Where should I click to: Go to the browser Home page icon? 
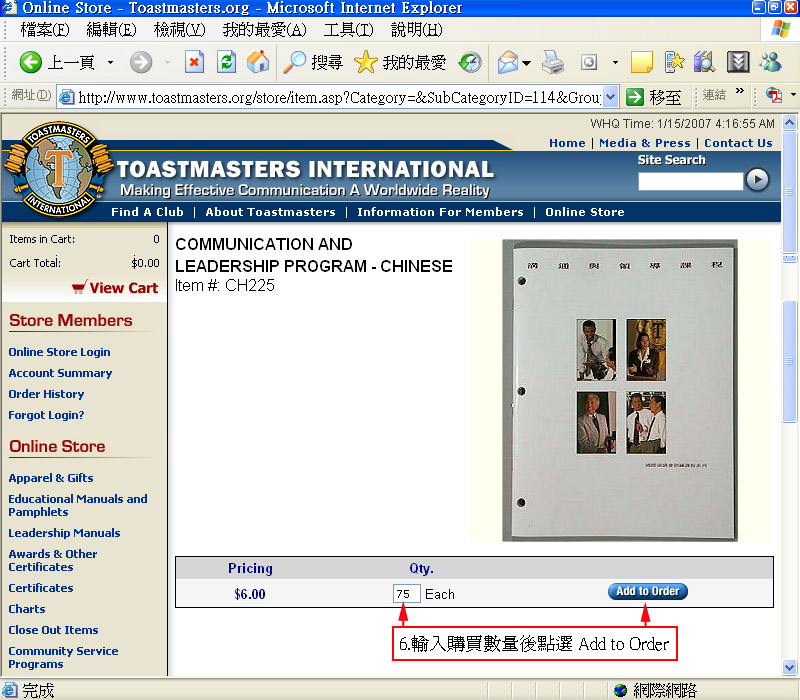pyautogui.click(x=258, y=62)
